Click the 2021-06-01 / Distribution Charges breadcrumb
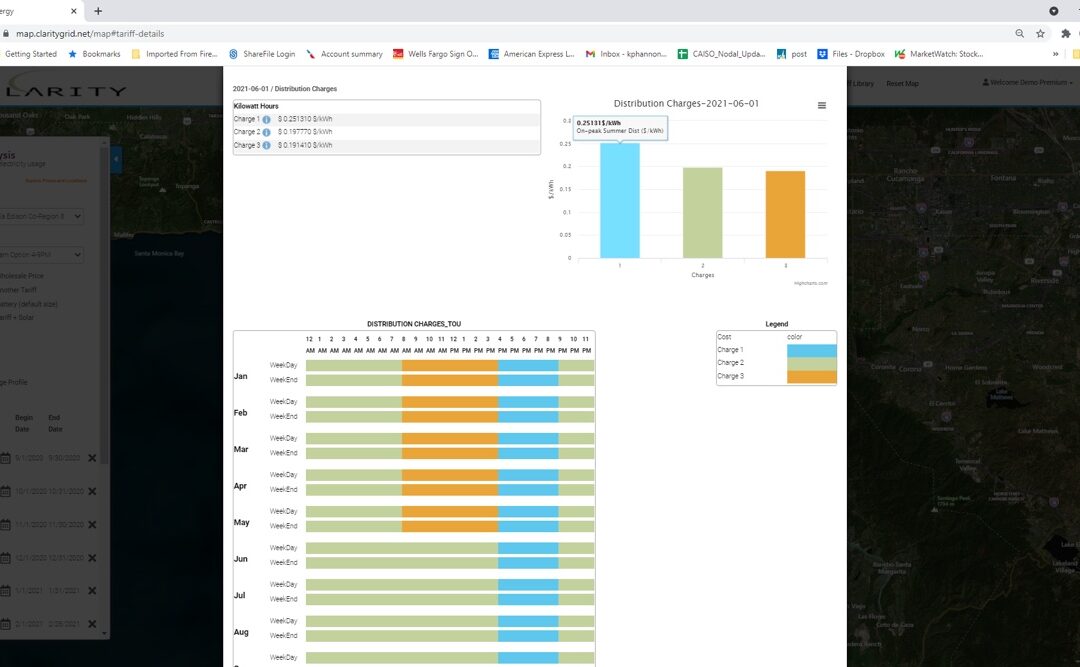The width and height of the screenshot is (1080, 667). pyautogui.click(x=284, y=89)
